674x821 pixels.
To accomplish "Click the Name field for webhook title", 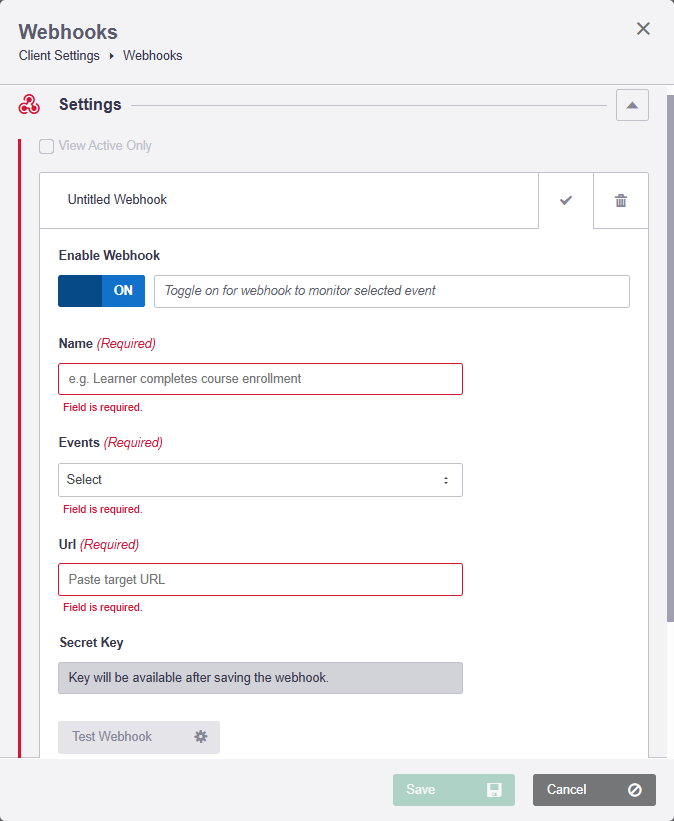I will (x=260, y=379).
